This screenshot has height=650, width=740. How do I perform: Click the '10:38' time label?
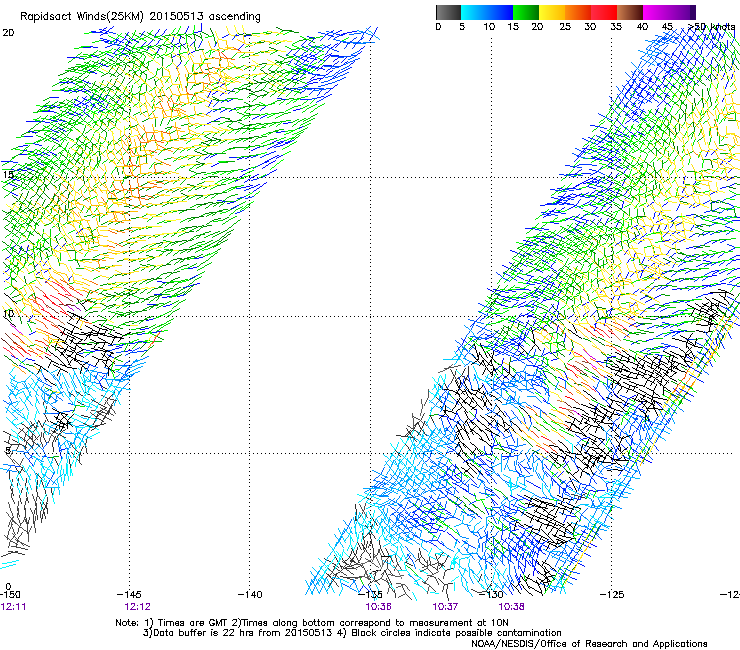click(512, 607)
